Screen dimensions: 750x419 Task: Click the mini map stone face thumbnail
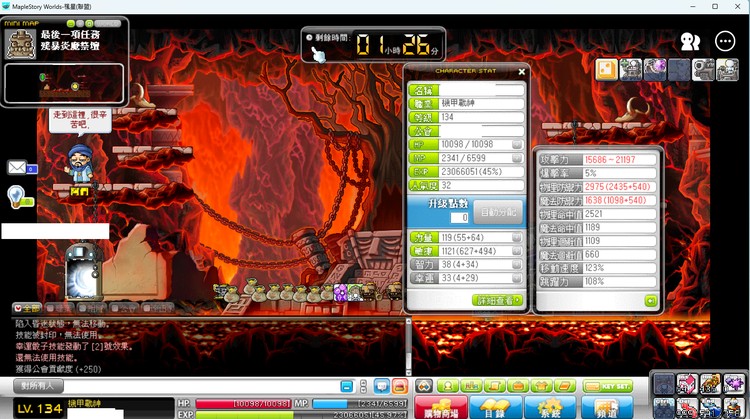(20, 44)
